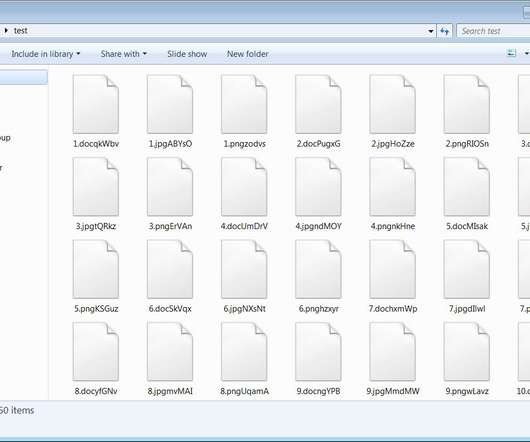Click the test folder in address path
This screenshot has height=442, width=530.
click(x=21, y=31)
